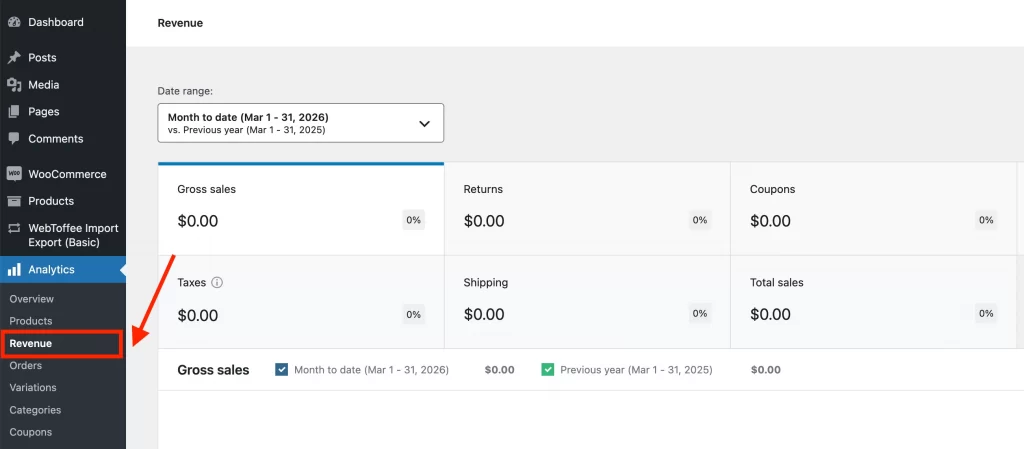This screenshot has height=449, width=1024.
Task: Click the Posts pushpin icon
Action: [x=14, y=57]
